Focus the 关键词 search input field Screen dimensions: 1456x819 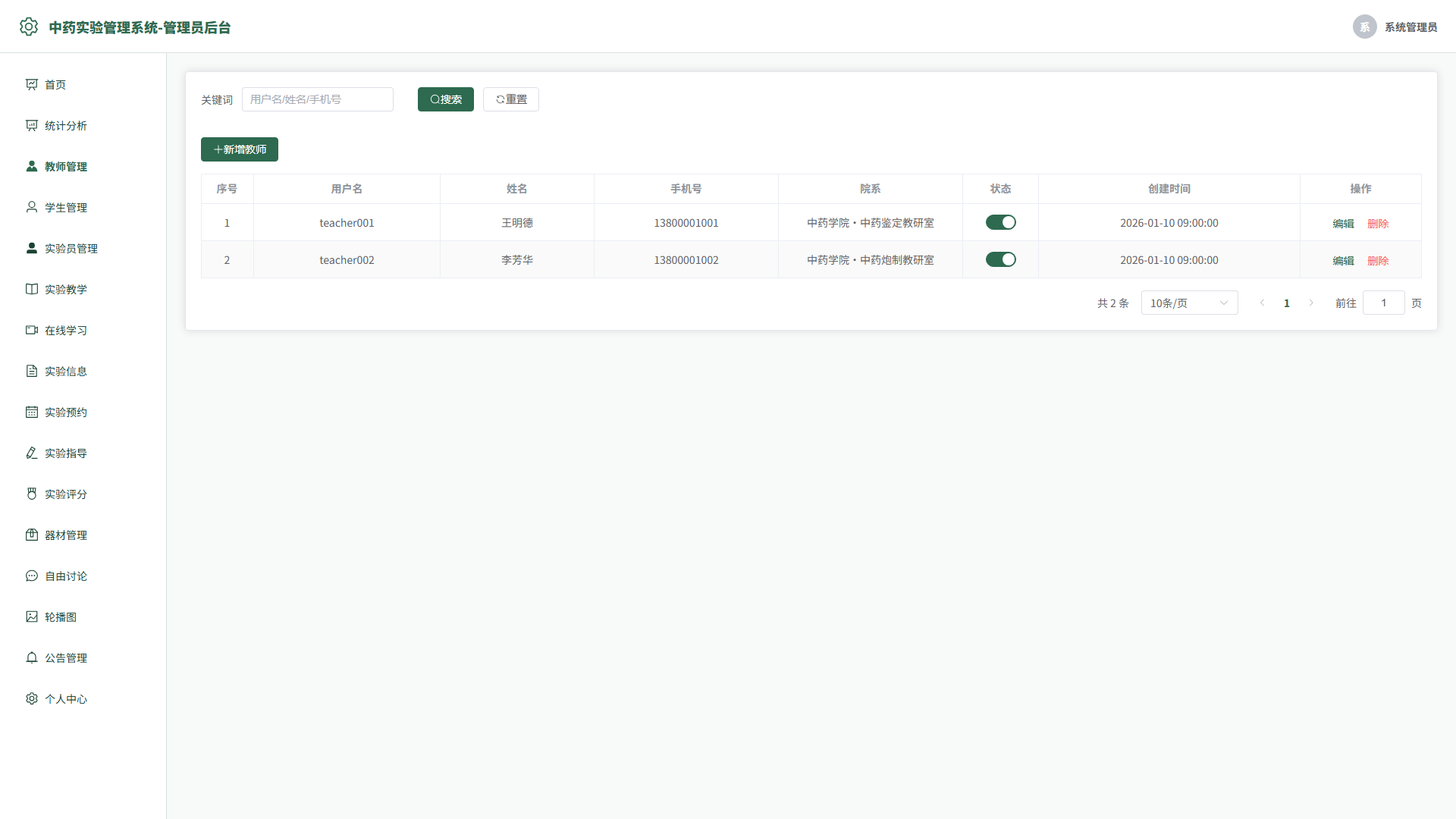coord(318,99)
